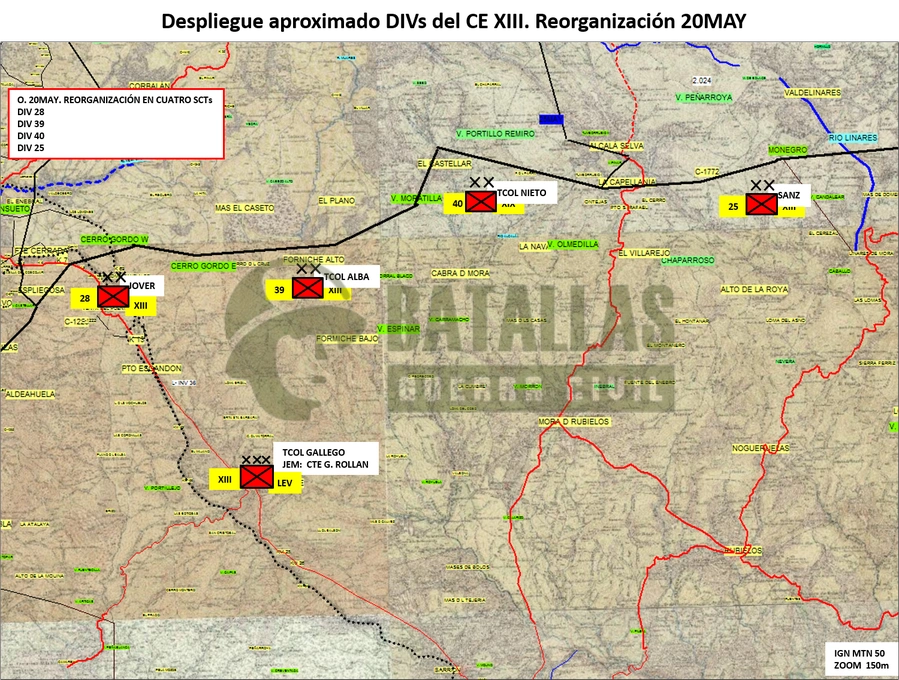This screenshot has width=899, height=680.
Task: Click the "CORBALAN" label
Action: click(151, 85)
